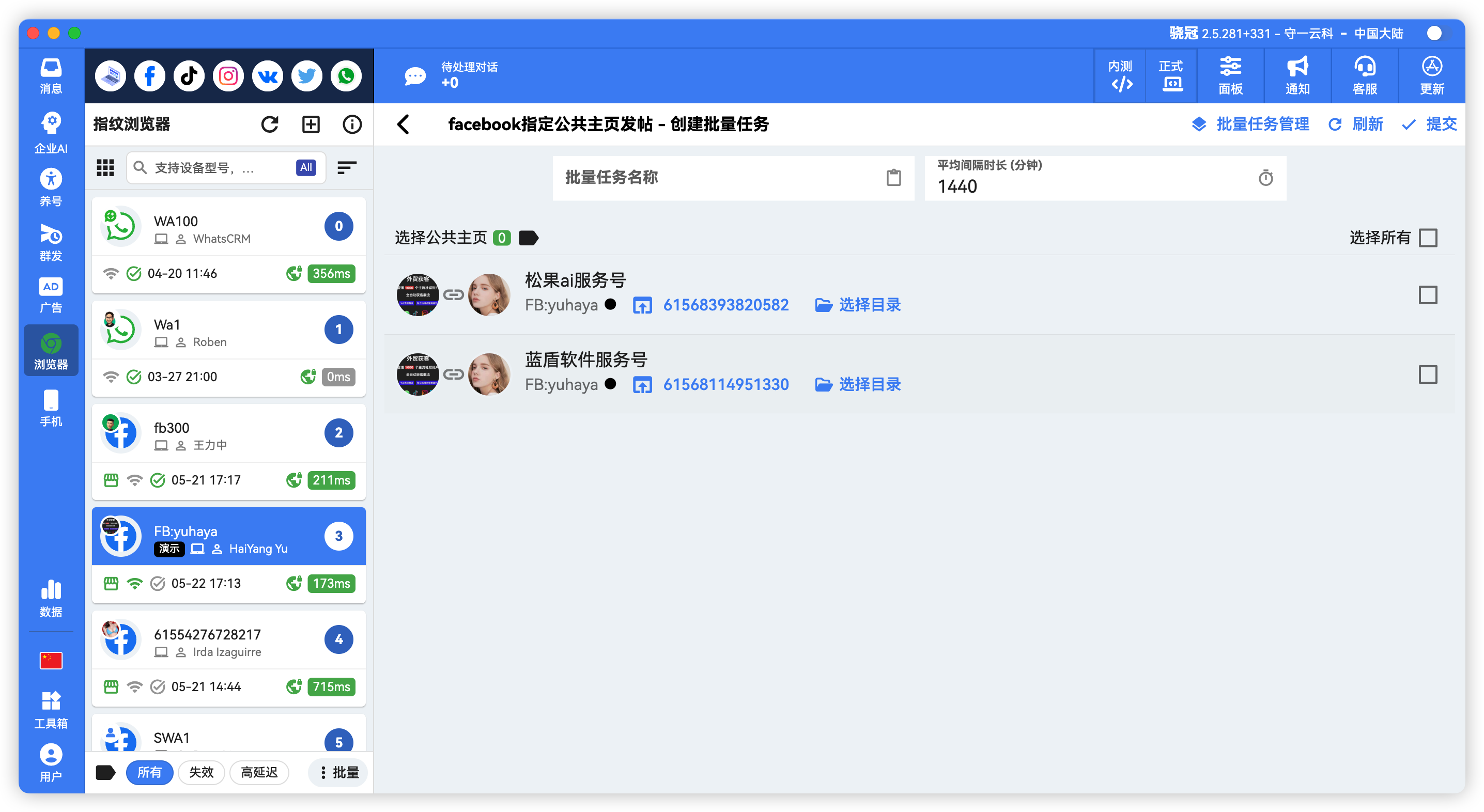Screen dimensions: 1484x812
Task: Select the WhatsApp platform icon
Action: click(x=346, y=75)
